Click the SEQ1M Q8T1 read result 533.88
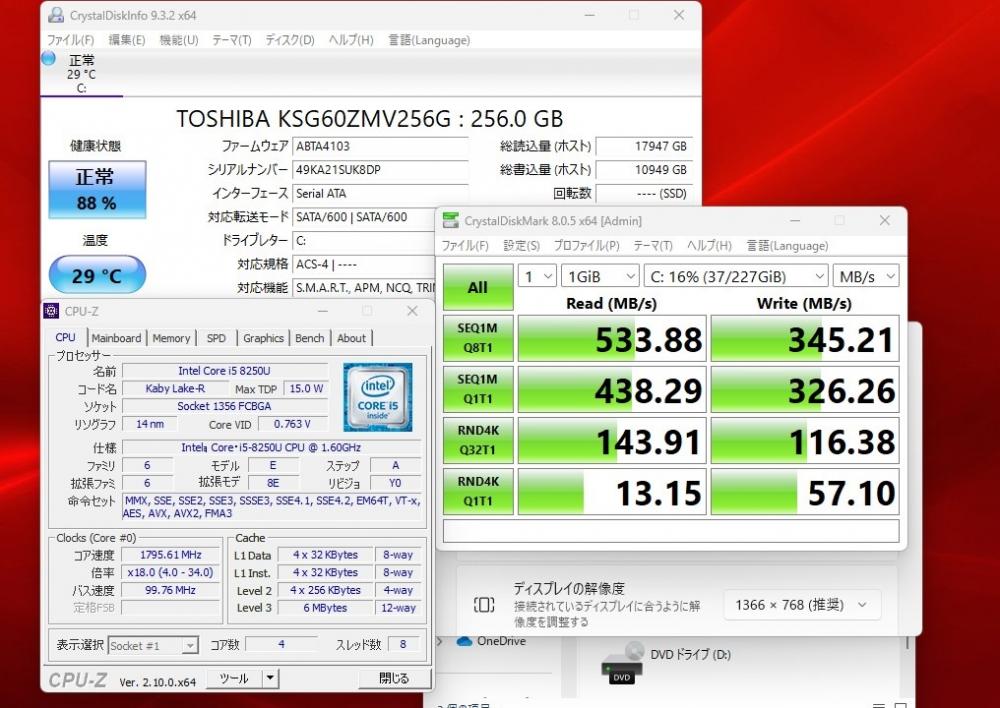The width and height of the screenshot is (1000, 708). [x=612, y=339]
